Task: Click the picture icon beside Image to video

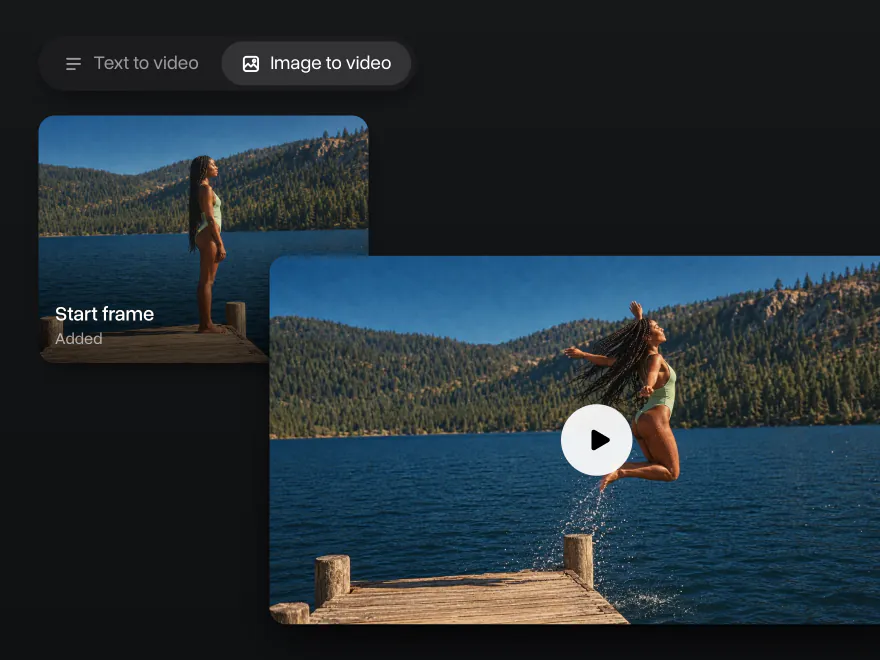Action: 251,64
